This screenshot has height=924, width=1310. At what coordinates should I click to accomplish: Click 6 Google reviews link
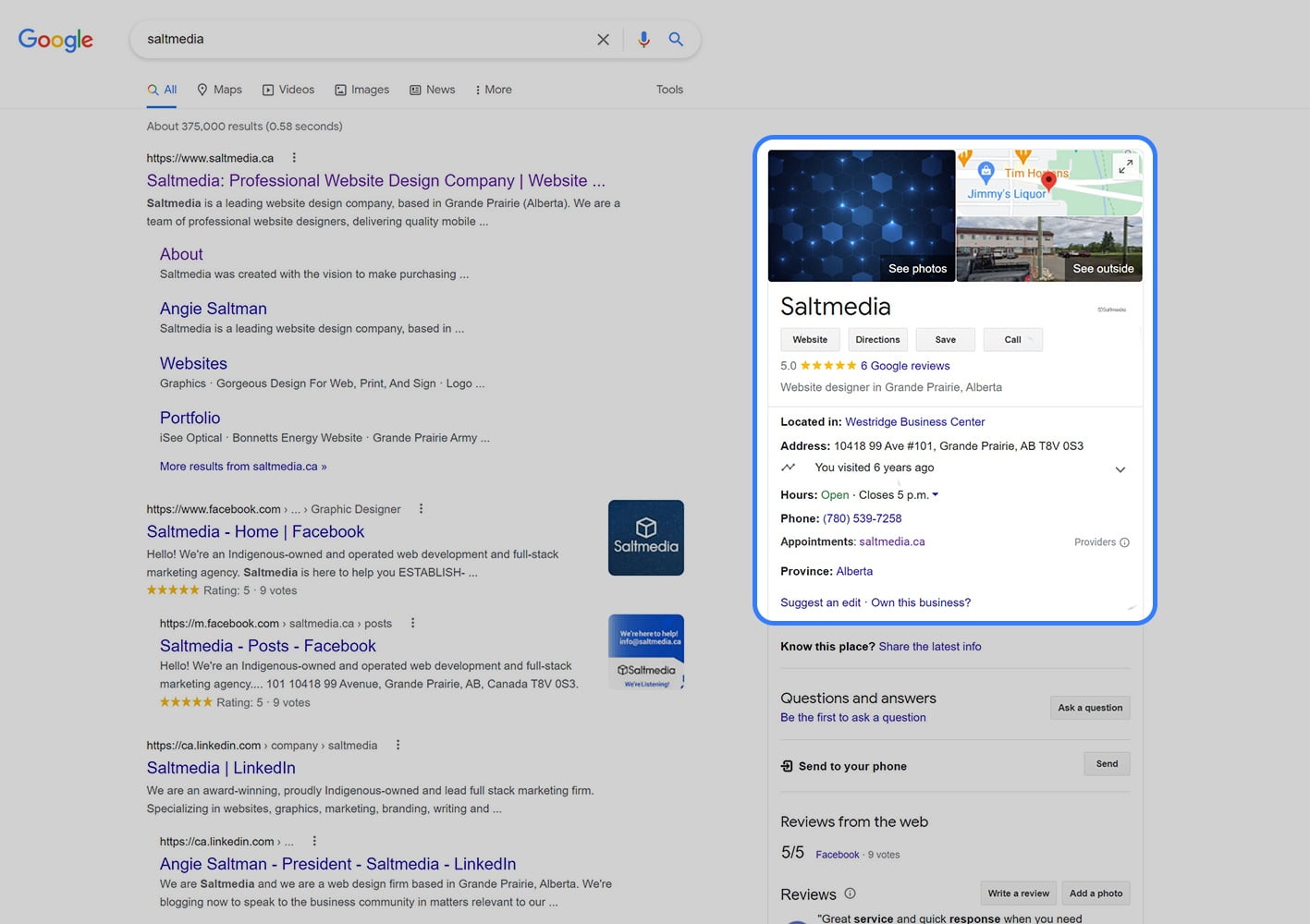coord(905,366)
